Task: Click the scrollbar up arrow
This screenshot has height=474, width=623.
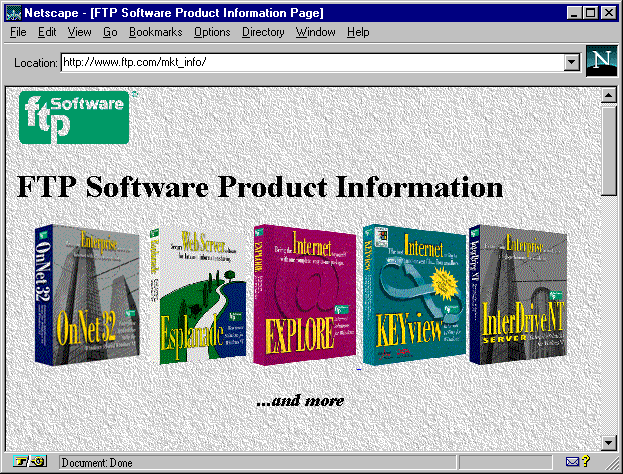Action: point(609,95)
